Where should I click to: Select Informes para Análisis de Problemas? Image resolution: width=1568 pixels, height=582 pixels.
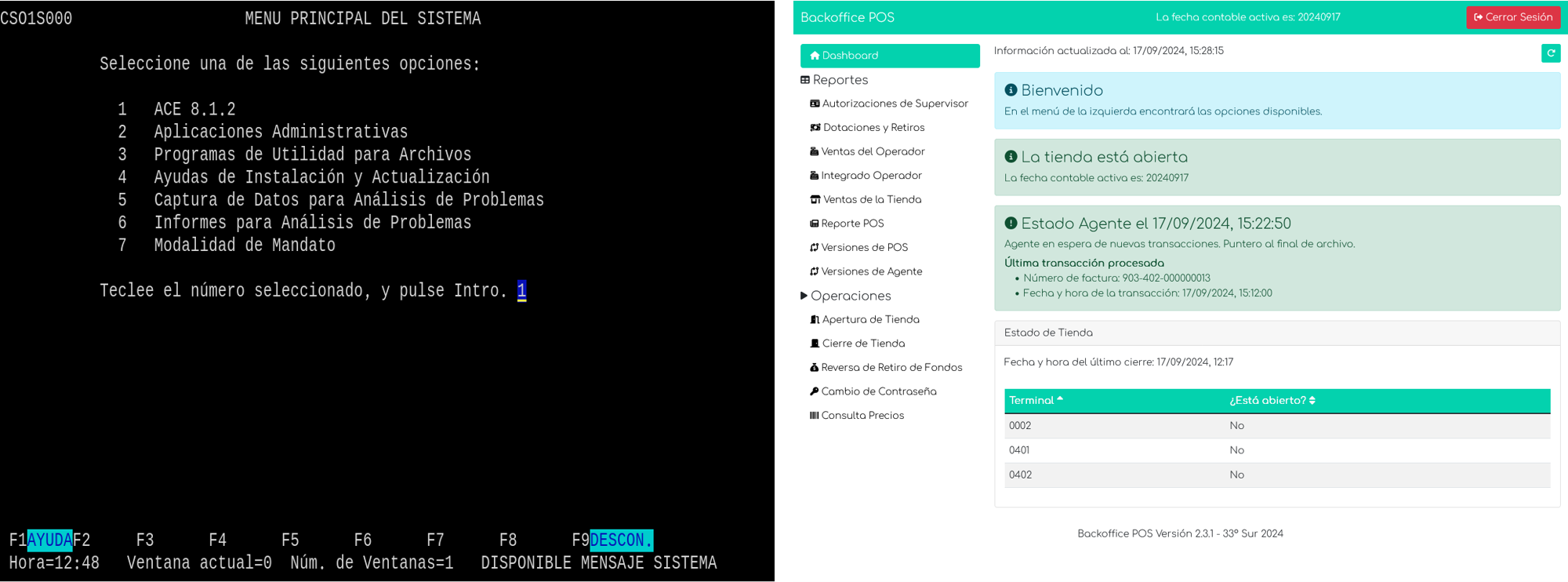(313, 223)
